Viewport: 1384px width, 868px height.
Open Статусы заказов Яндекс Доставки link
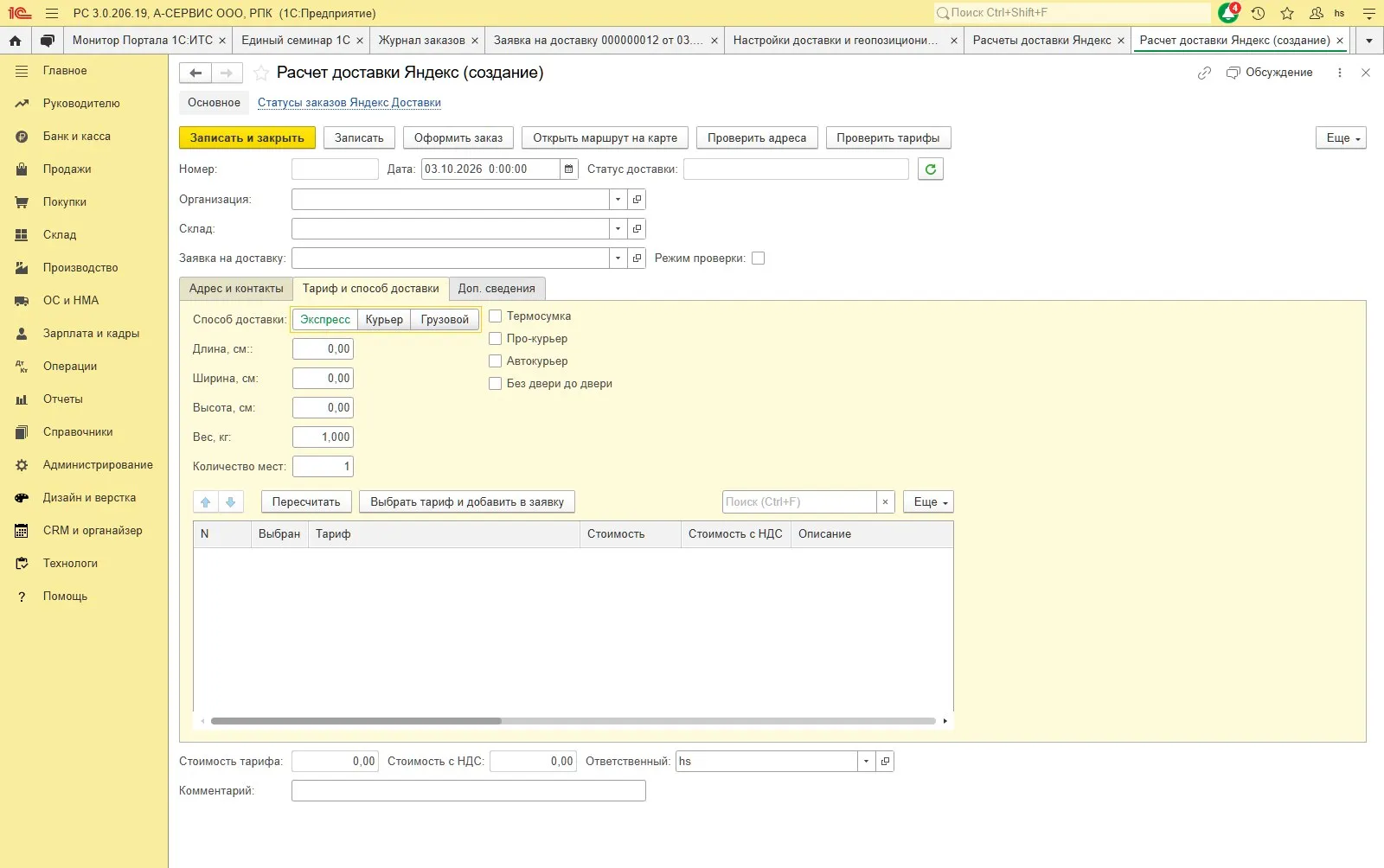click(349, 103)
